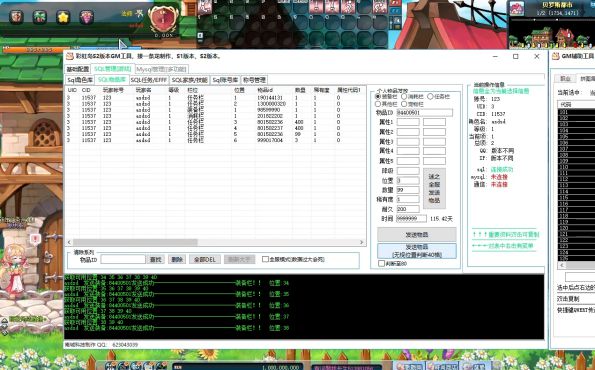595x370 pixels.
Task: Click the table's horizontal scrollbar right arrow
Action: [362, 242]
